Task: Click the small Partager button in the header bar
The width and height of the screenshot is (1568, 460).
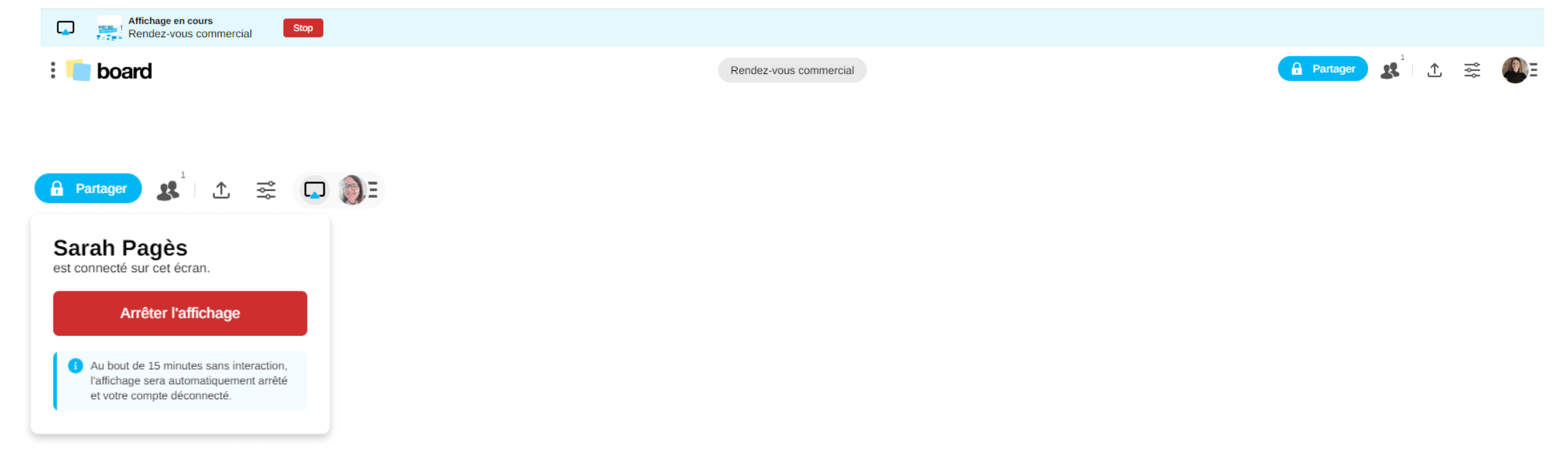Action: tap(1322, 69)
